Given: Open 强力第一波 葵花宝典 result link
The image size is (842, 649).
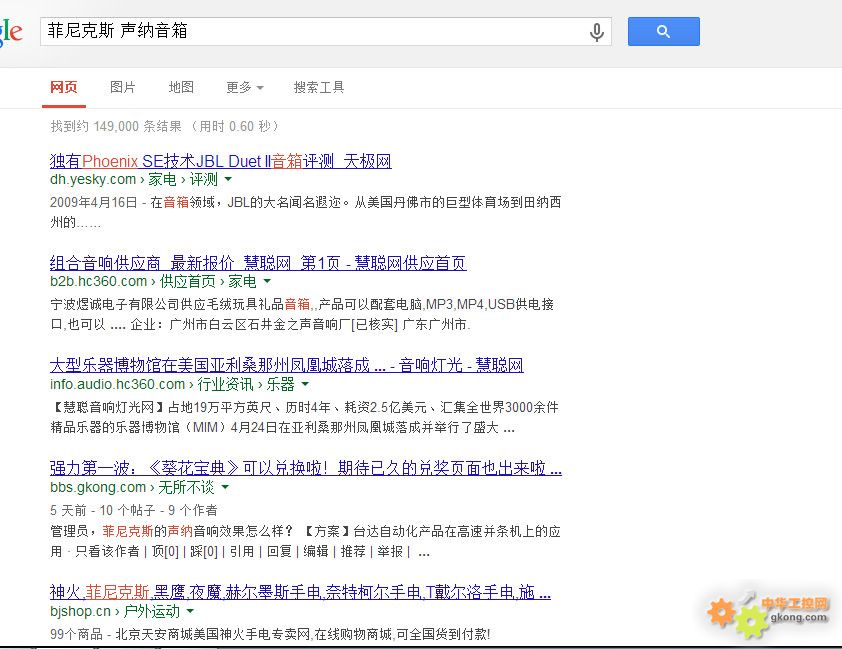Looking at the screenshot, I should click(306, 468).
